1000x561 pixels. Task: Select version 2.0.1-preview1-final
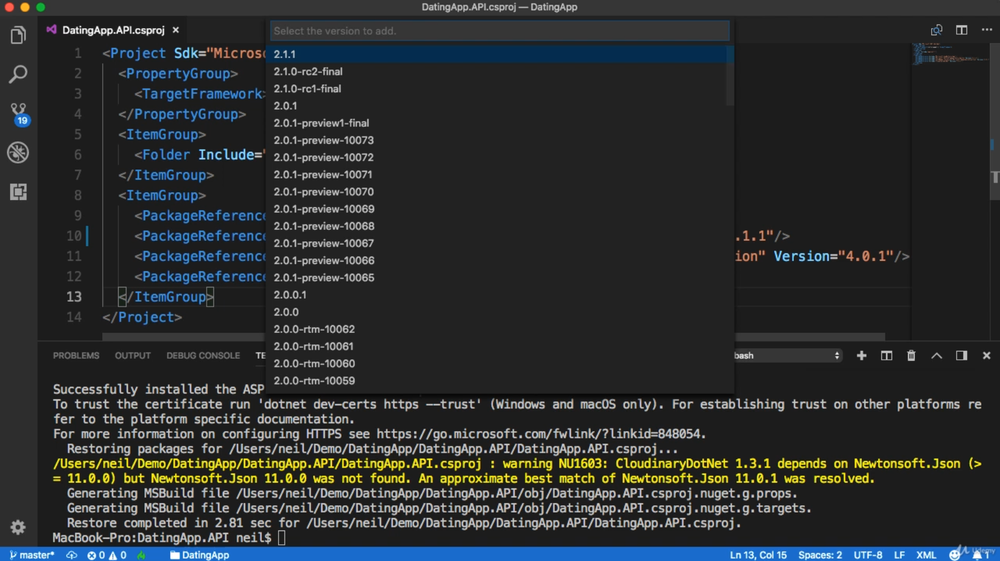tap(499, 123)
